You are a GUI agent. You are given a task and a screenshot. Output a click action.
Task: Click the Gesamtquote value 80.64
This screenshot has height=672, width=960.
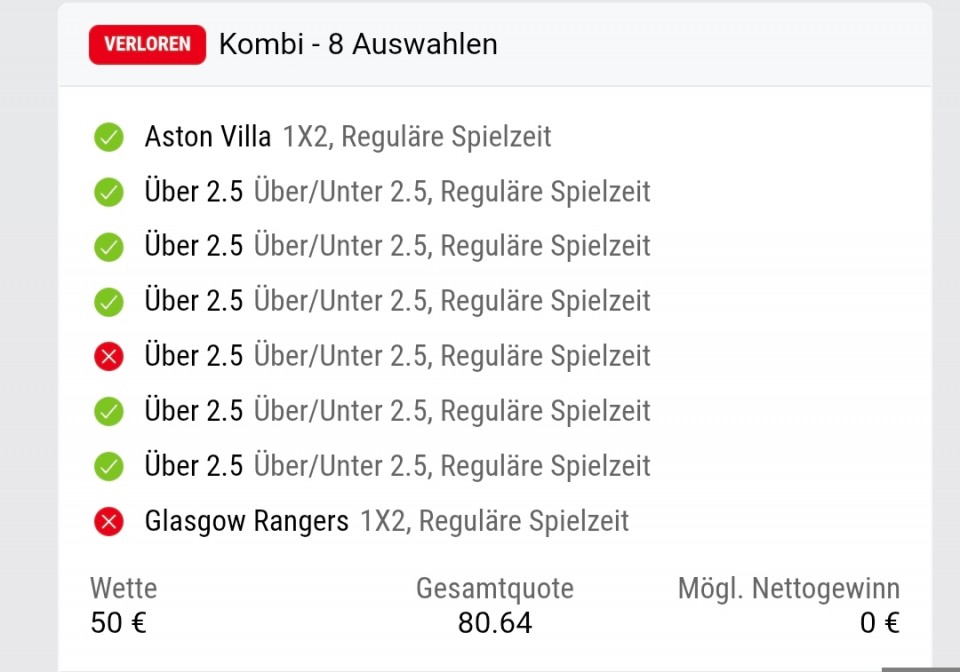(x=495, y=623)
